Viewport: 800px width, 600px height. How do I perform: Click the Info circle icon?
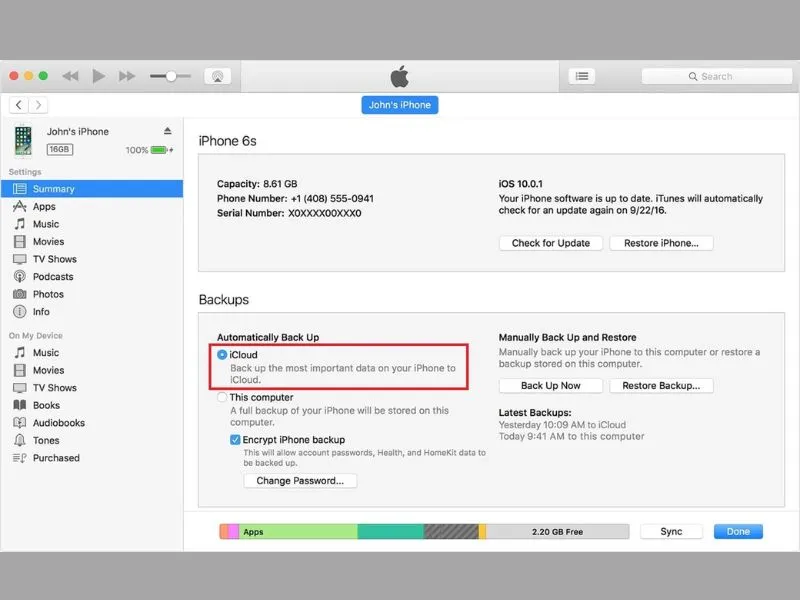click(x=19, y=312)
